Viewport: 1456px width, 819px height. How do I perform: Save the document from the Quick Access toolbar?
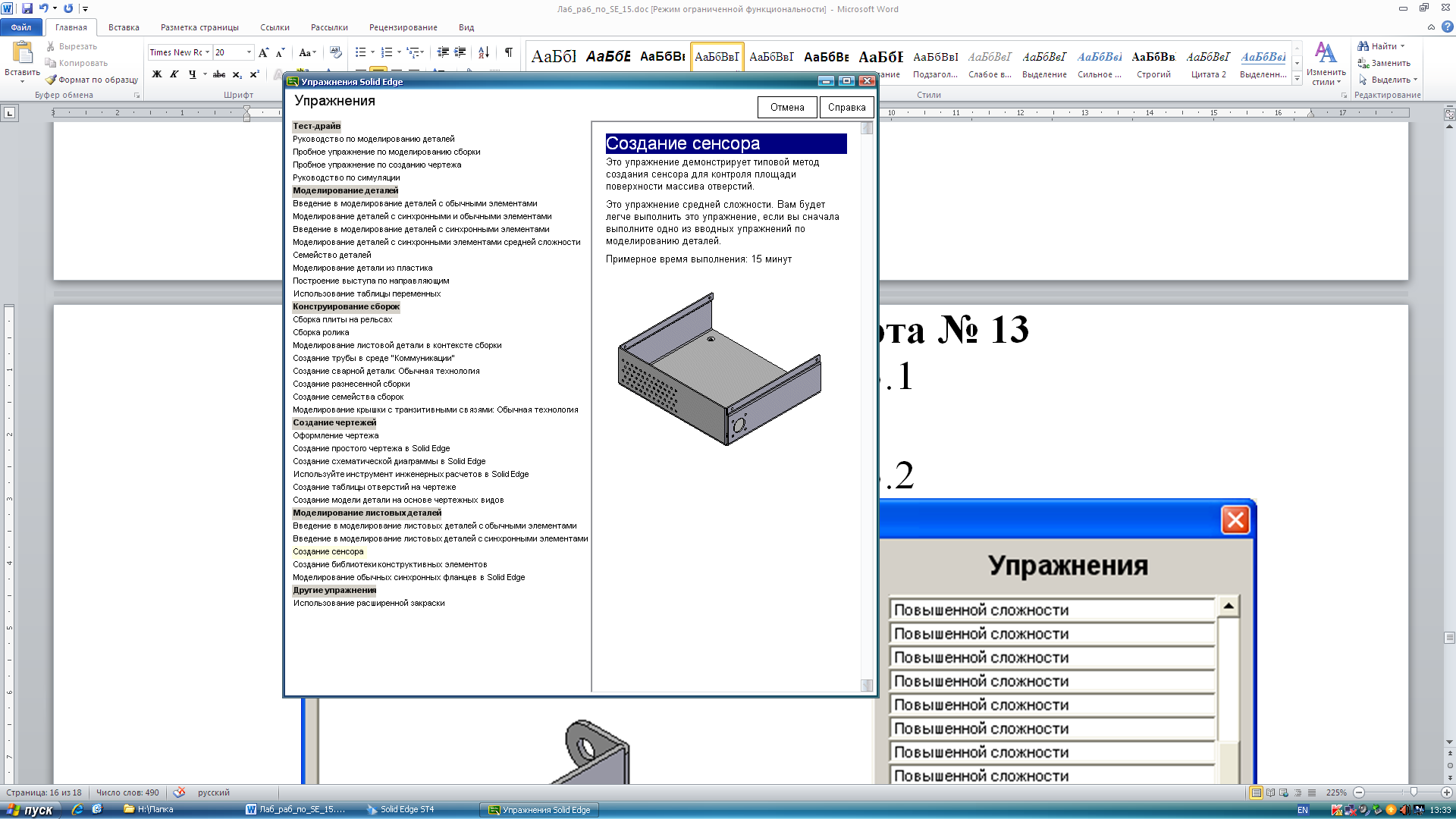click(27, 8)
